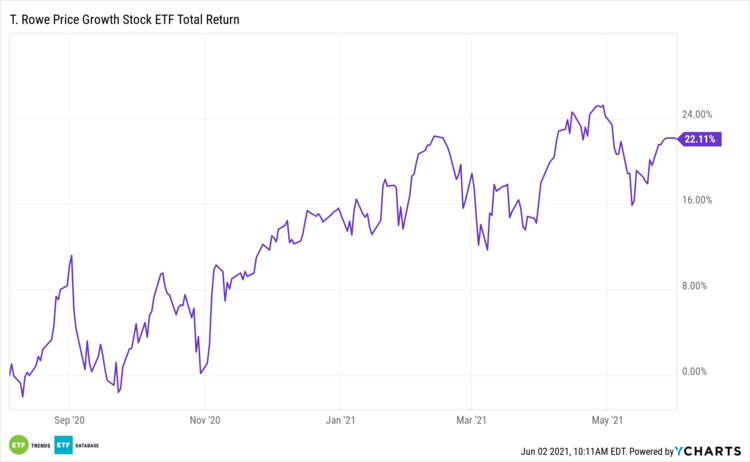Click the green ETF Trends logo
Viewport: 750px width, 462px height.
coord(18,444)
